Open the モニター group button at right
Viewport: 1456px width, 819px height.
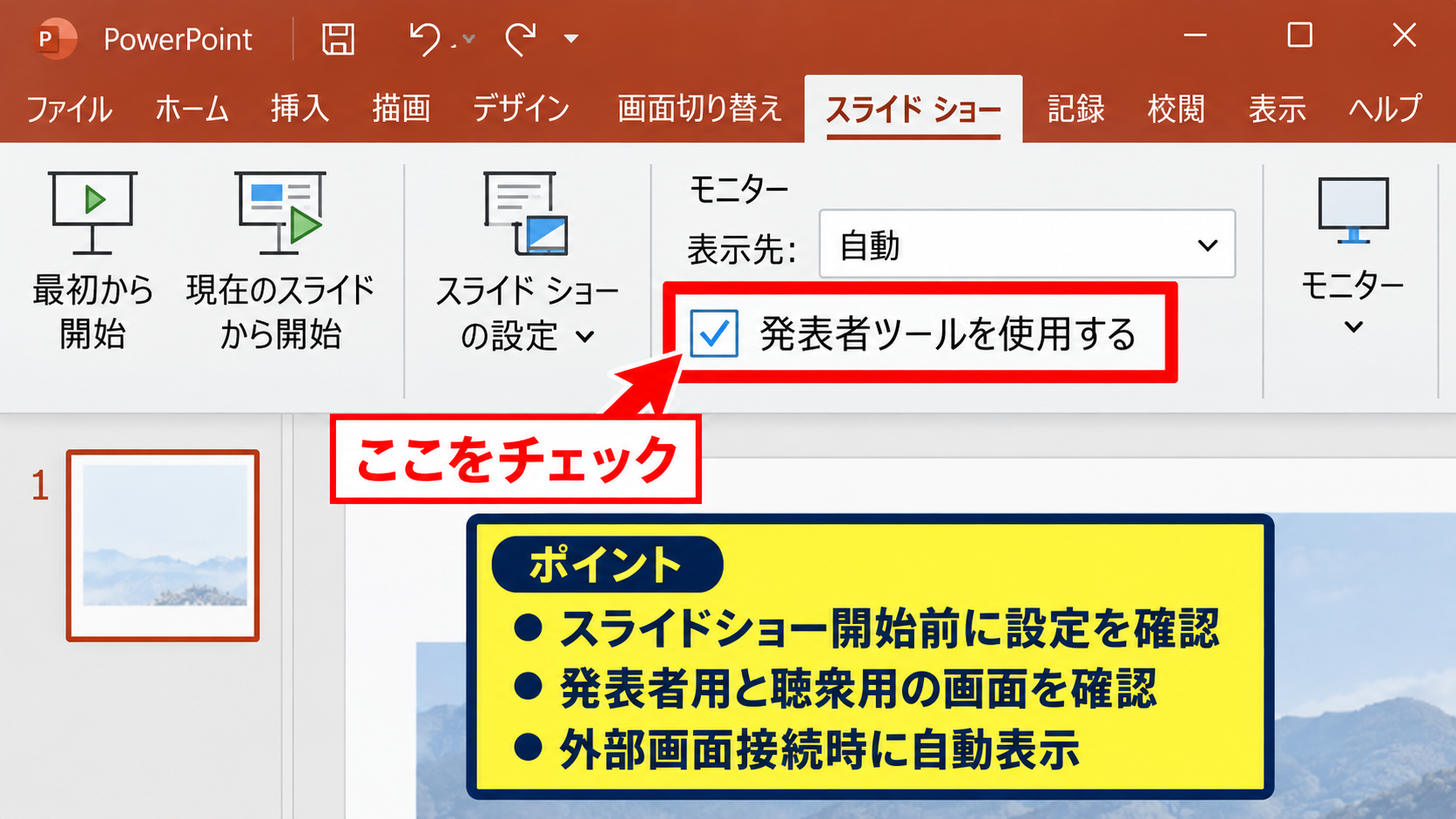coord(1352,257)
